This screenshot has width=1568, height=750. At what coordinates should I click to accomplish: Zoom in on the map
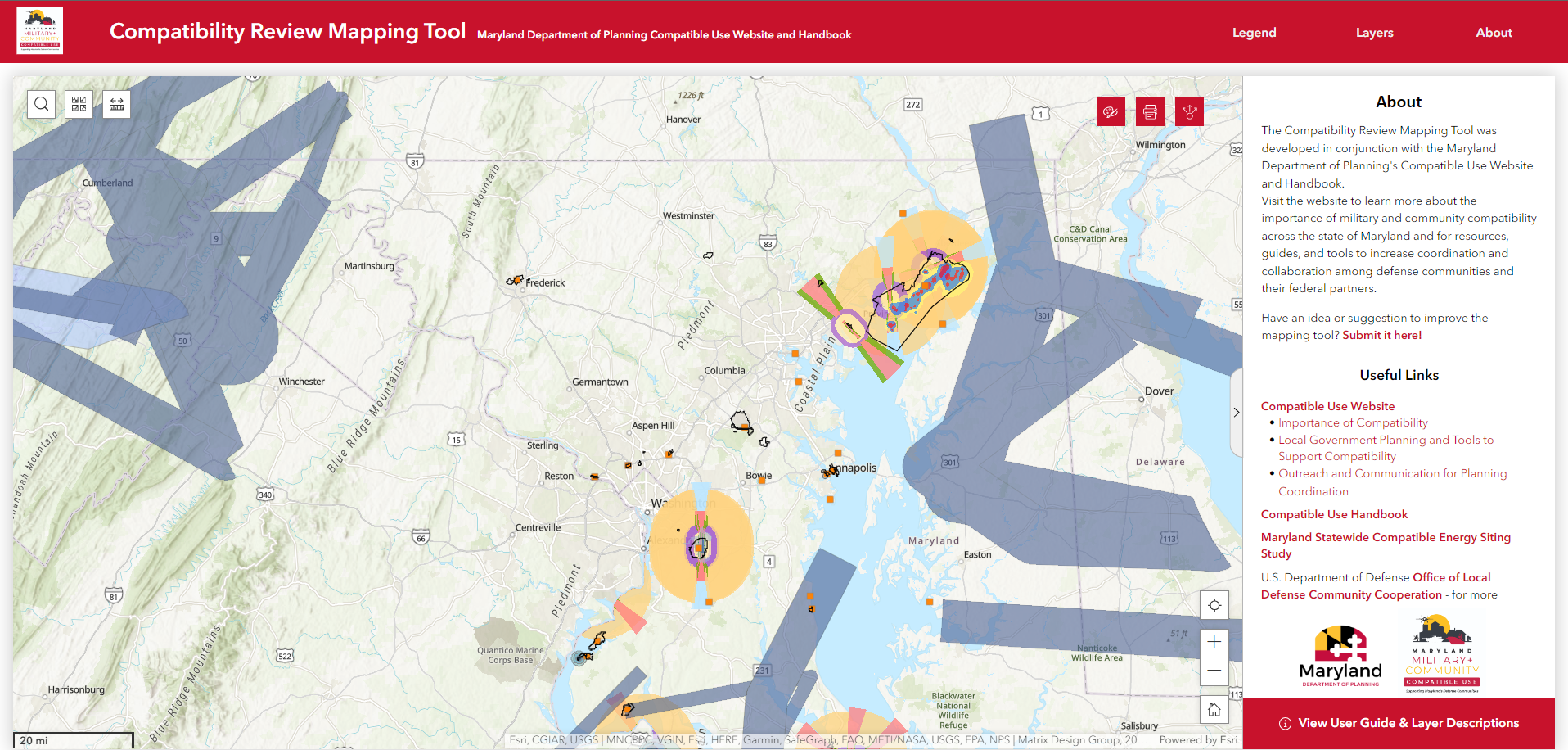coord(1214,643)
